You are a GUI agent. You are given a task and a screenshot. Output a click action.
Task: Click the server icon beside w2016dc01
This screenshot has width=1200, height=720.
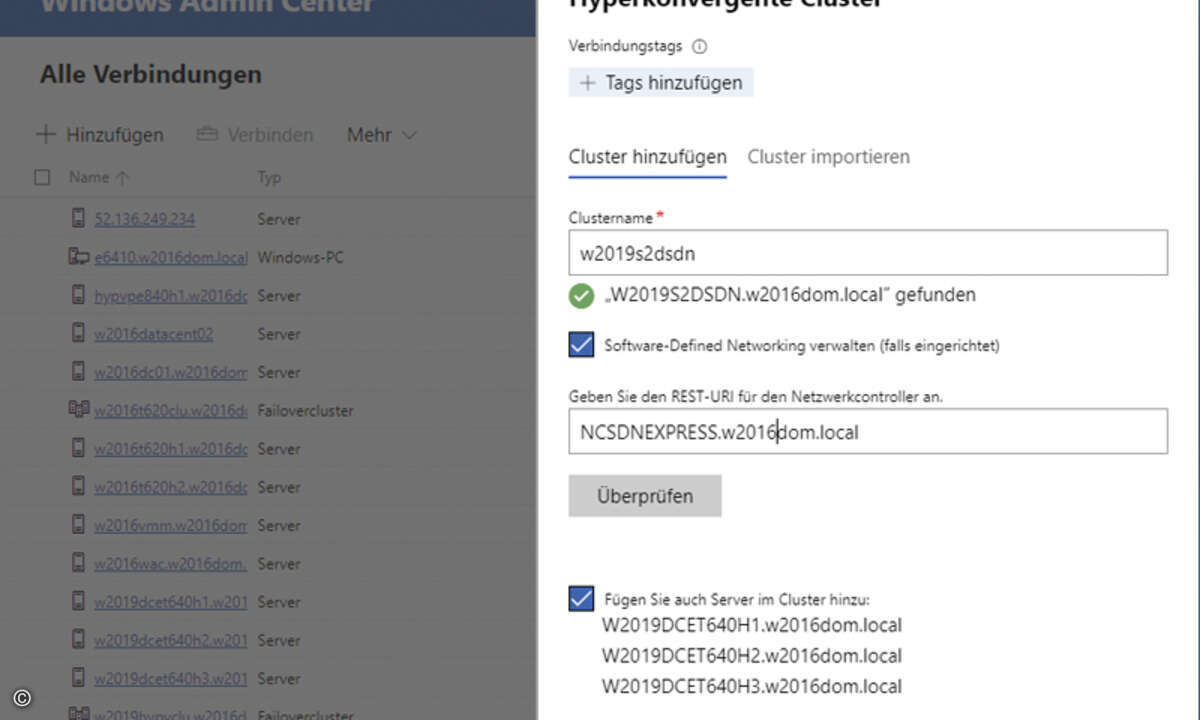[x=78, y=371]
